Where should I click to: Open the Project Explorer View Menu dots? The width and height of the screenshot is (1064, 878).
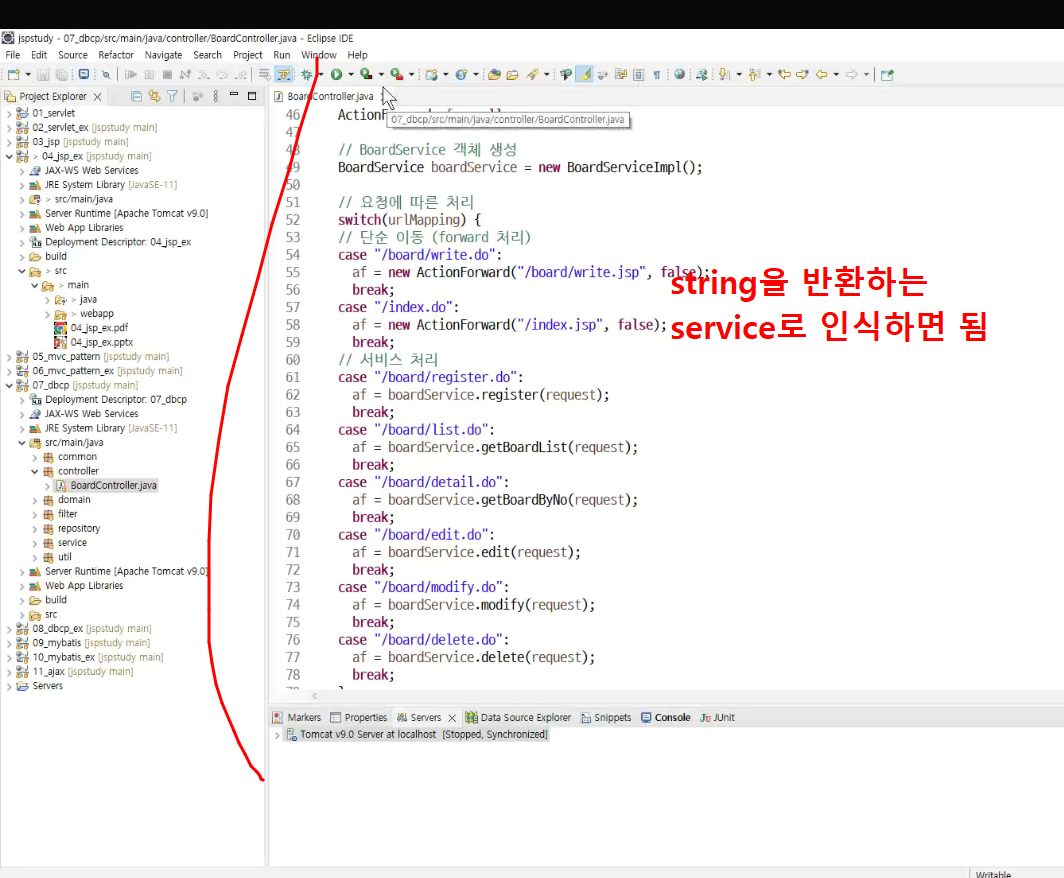(x=216, y=96)
